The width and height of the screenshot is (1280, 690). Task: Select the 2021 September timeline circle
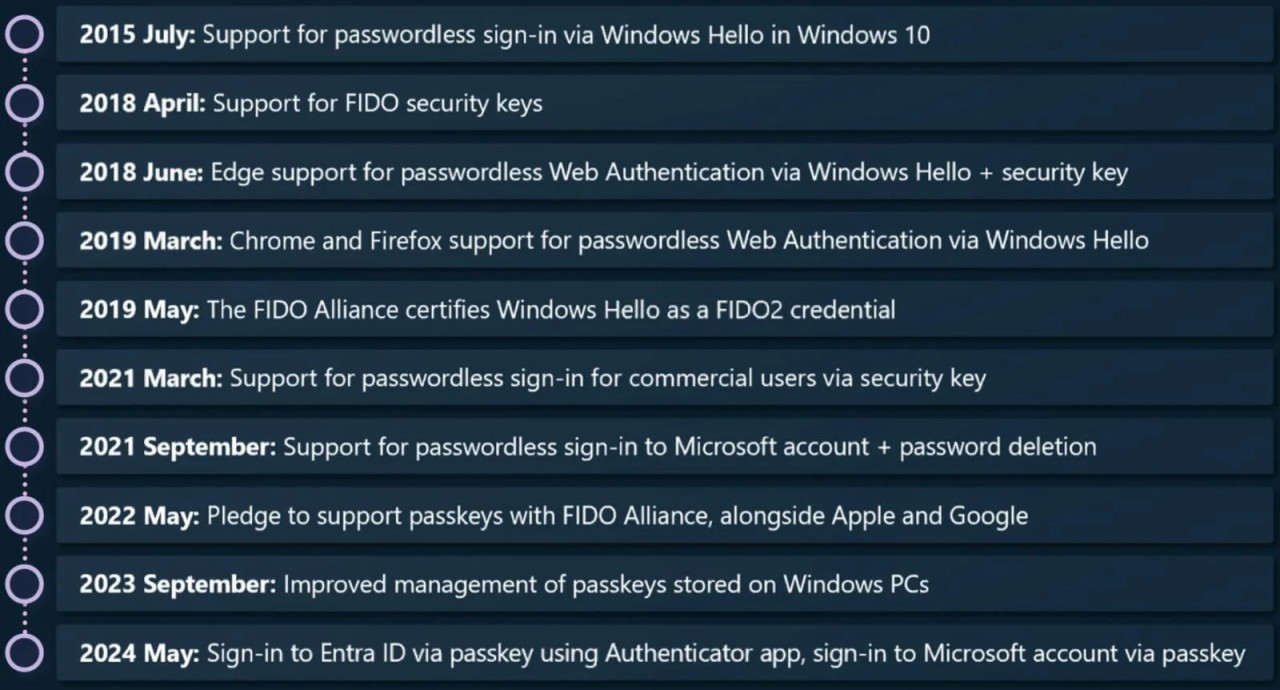[24, 446]
